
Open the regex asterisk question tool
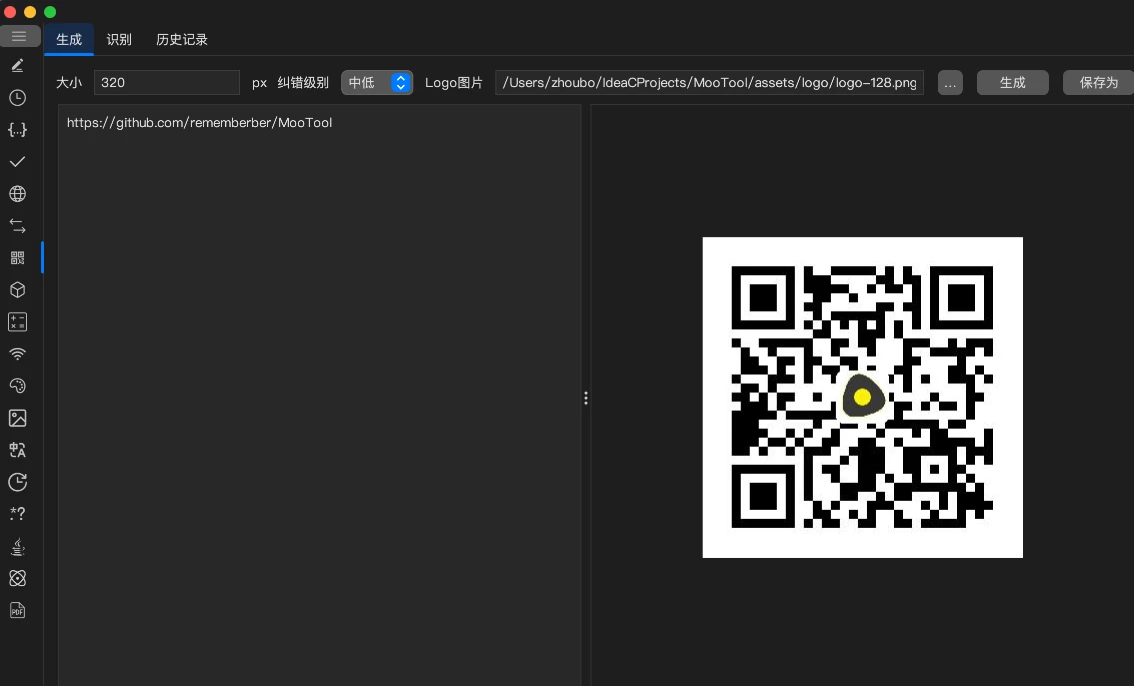(x=17, y=514)
